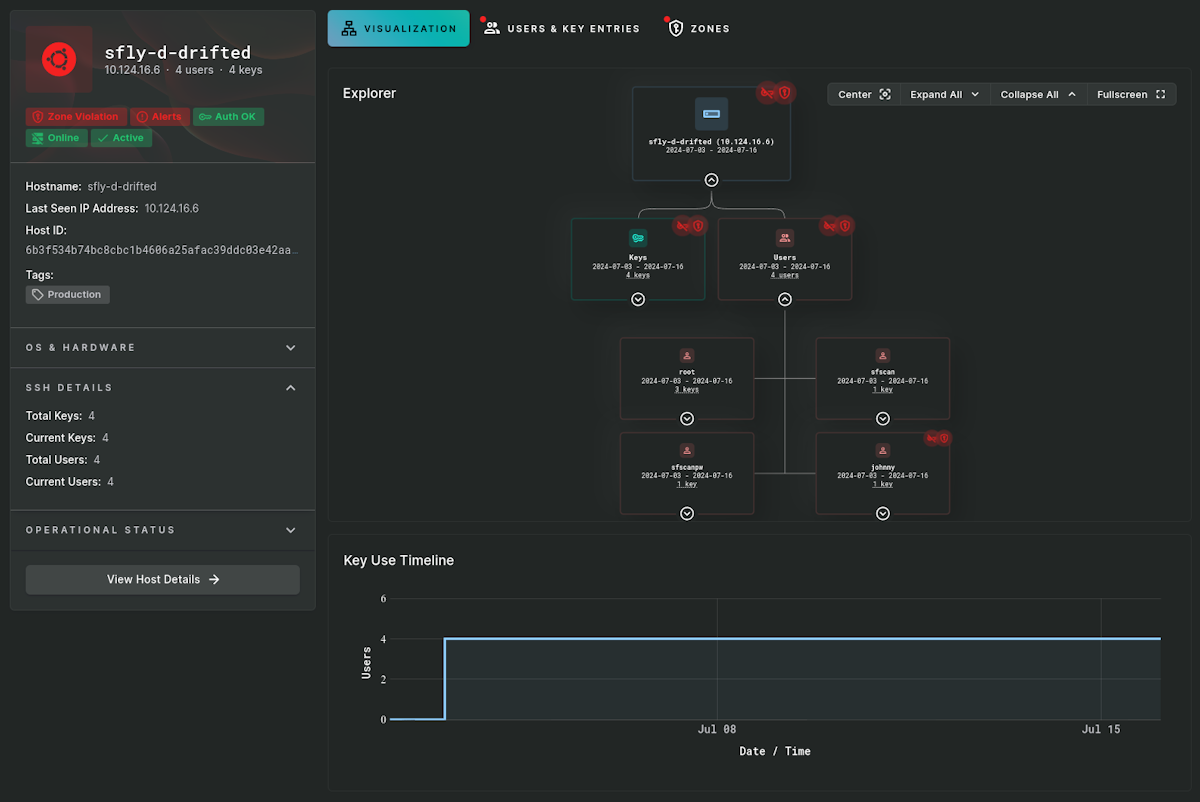
Task: Expand the Operational Status section
Action: tap(290, 530)
